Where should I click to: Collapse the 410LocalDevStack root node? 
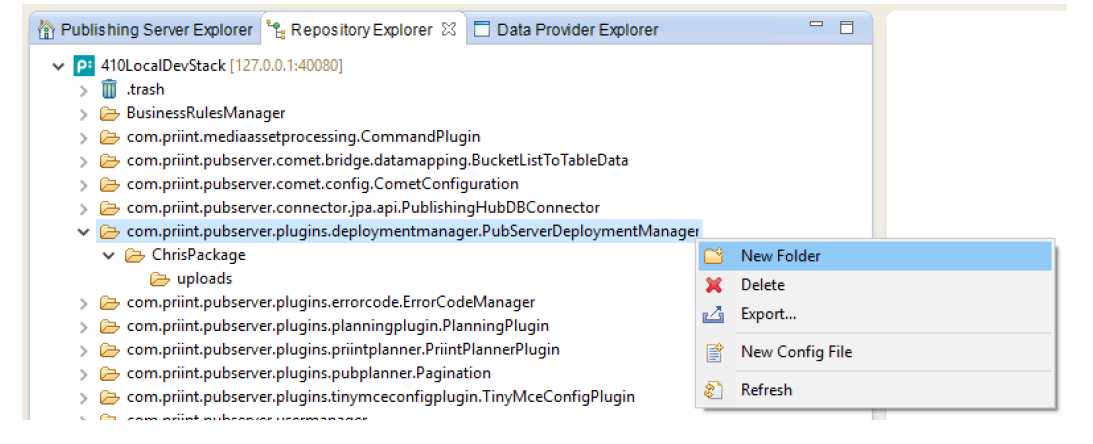click(x=59, y=66)
